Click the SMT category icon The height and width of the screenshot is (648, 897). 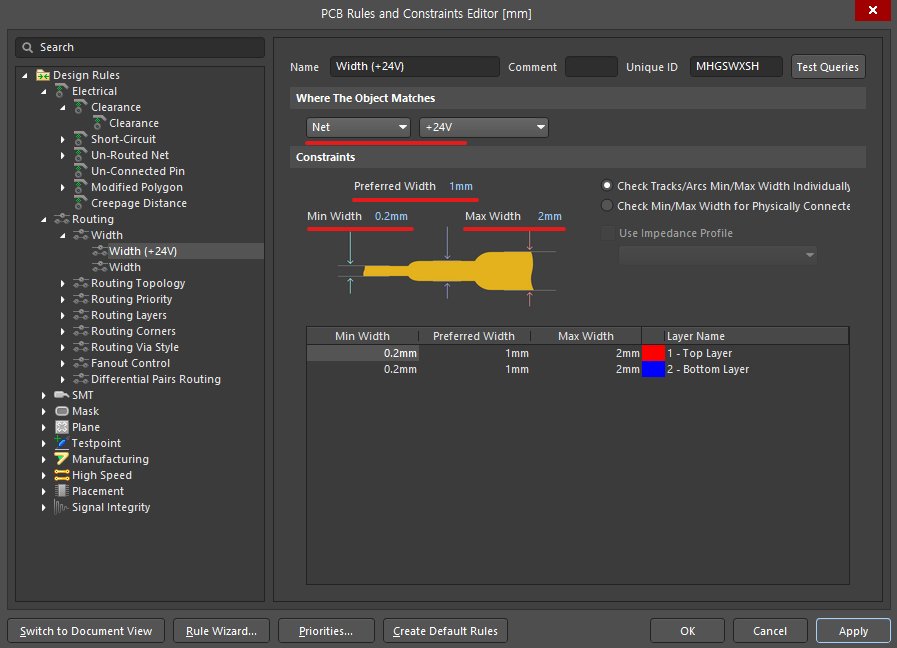(62, 395)
